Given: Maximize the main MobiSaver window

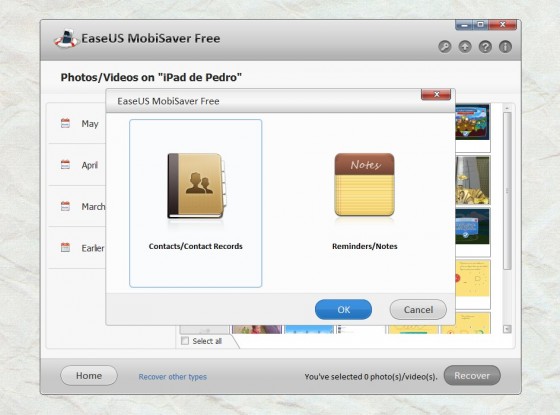Looking at the screenshot, I should coord(481,25).
